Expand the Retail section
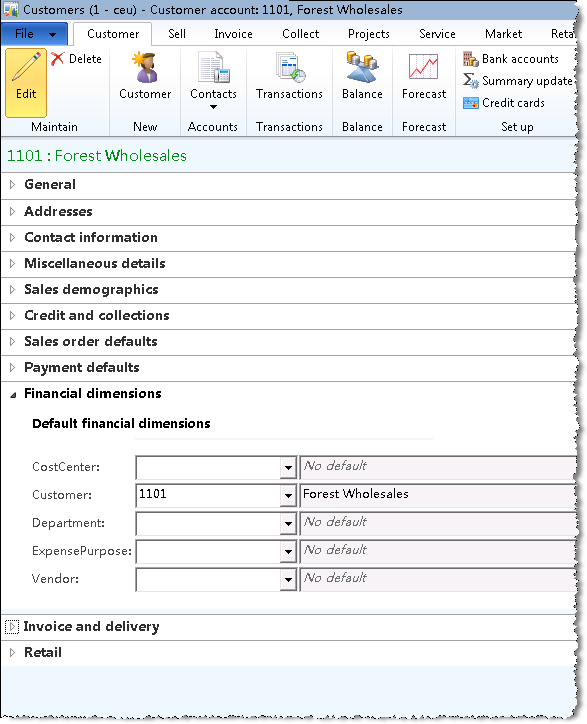The image size is (587, 724). pyautogui.click(x=12, y=652)
